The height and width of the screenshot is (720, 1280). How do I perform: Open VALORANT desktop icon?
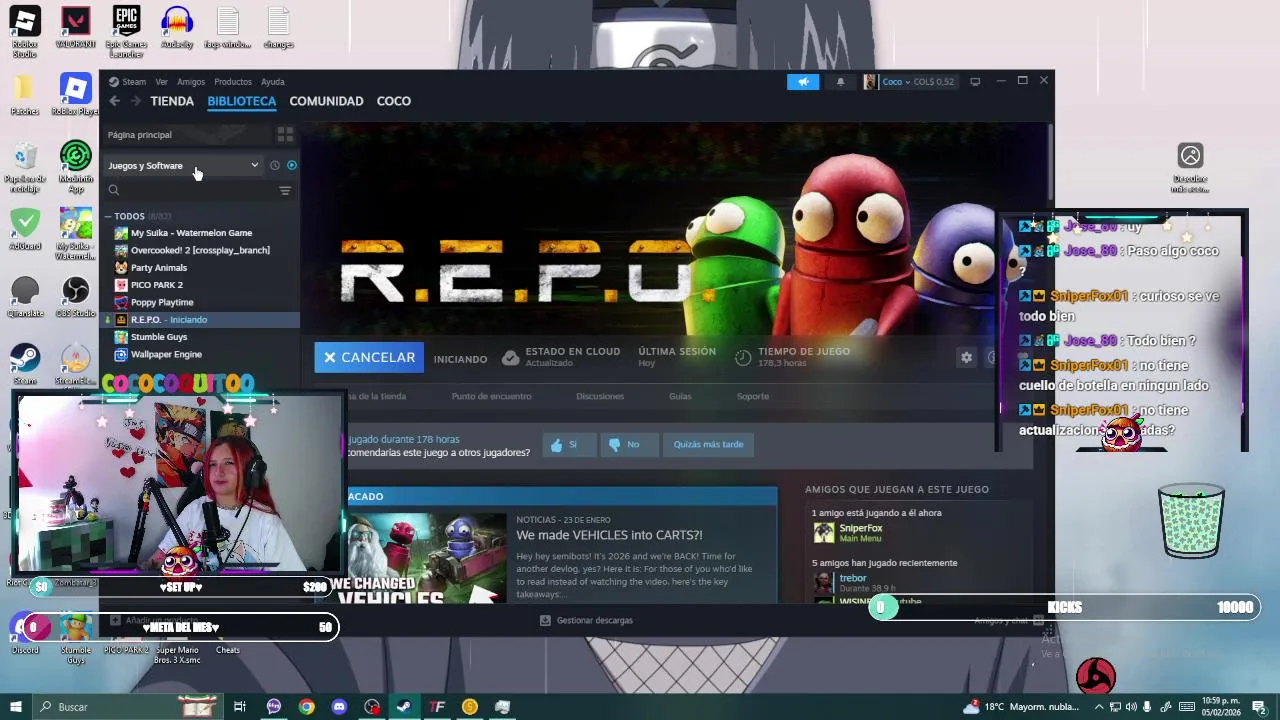[x=75, y=28]
